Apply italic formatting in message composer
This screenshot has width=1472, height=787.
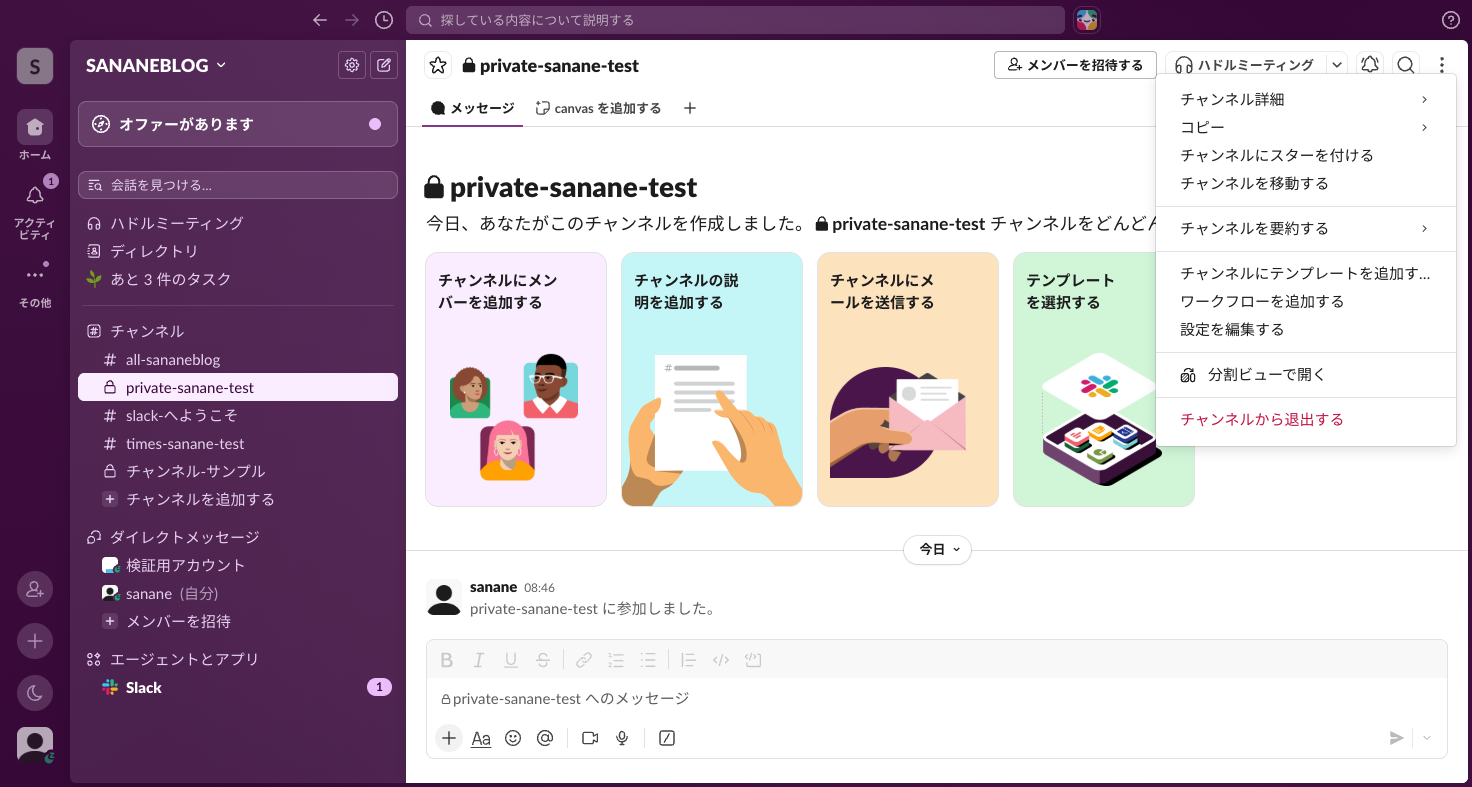[479, 660]
